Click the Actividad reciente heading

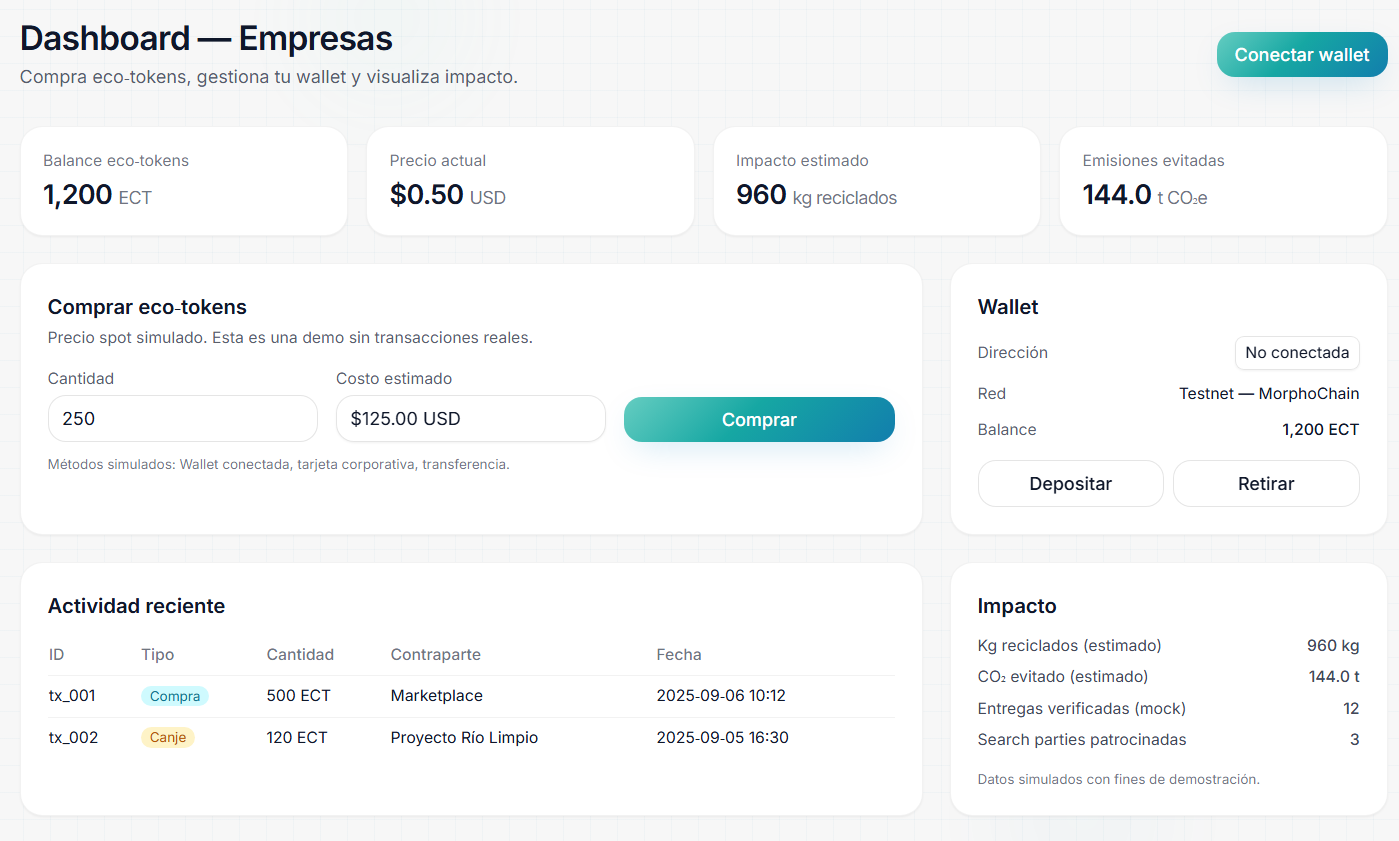tap(136, 606)
